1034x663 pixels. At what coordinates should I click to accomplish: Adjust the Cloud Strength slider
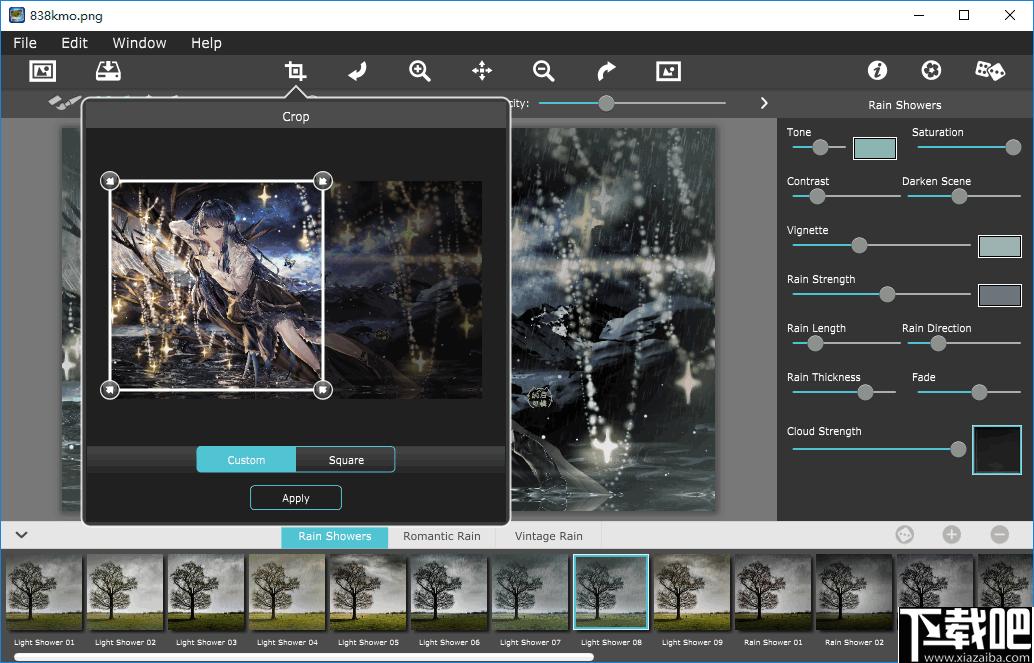878,449
